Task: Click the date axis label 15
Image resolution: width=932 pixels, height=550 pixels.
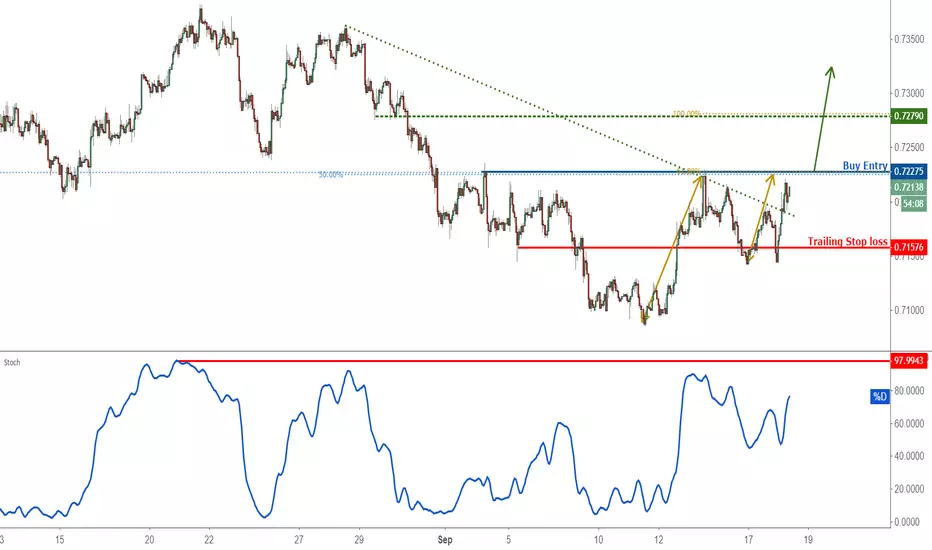Action: tap(59, 540)
